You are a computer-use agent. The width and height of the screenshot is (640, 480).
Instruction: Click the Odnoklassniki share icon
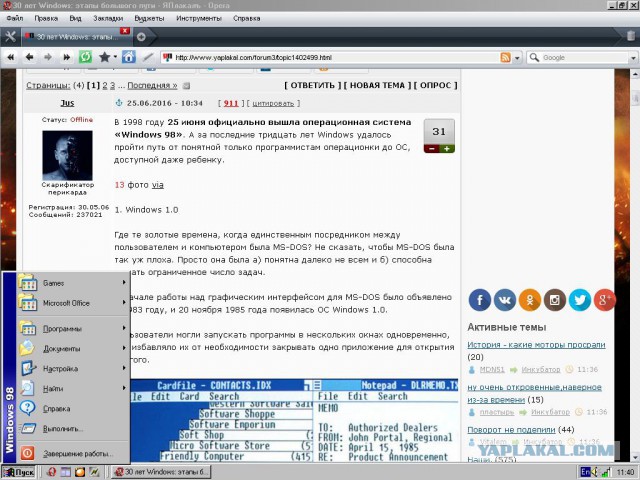pyautogui.click(x=530, y=300)
